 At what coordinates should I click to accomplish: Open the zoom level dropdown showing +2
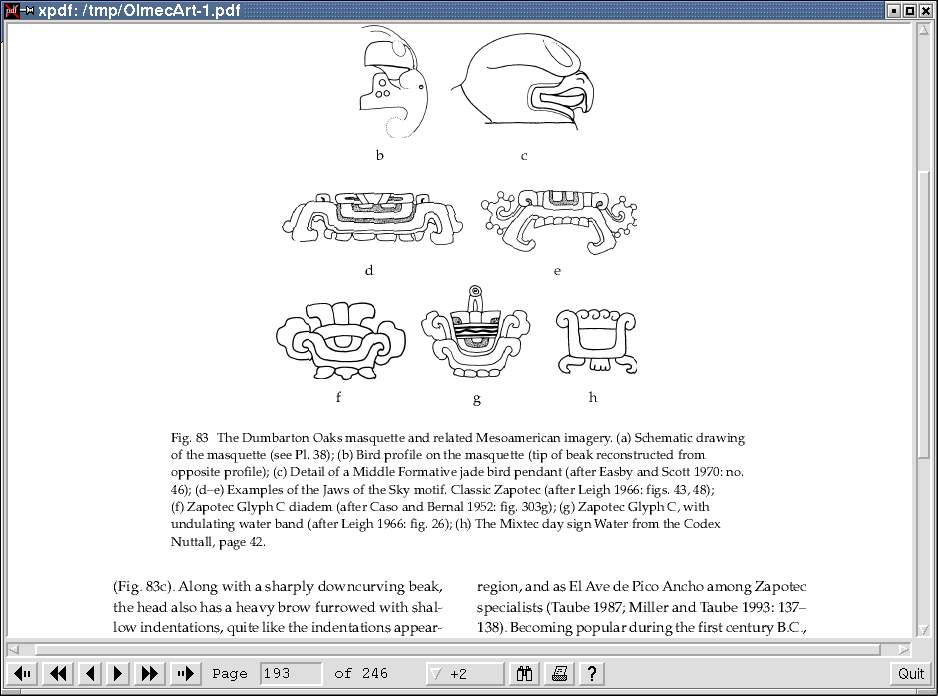[465, 674]
